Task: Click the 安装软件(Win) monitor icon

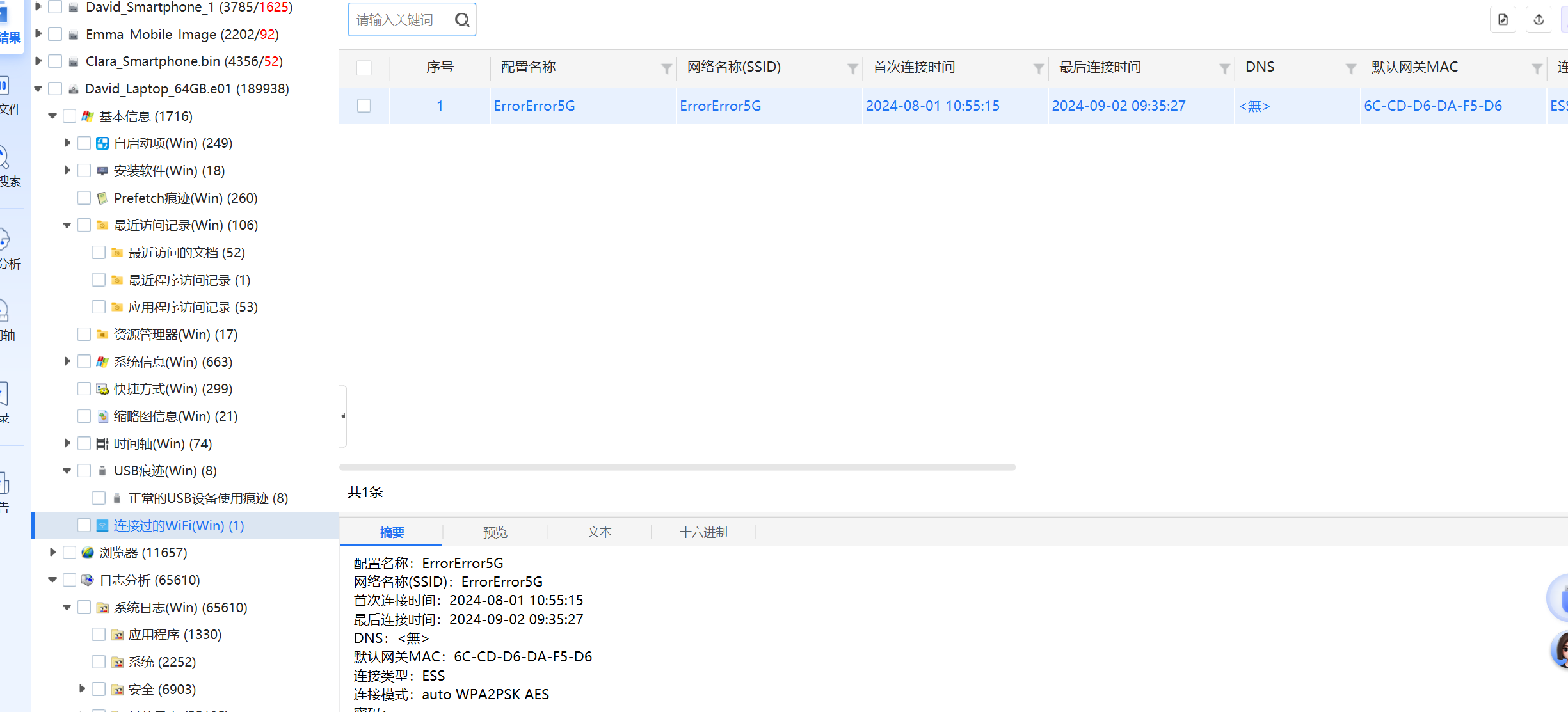Action: coord(102,171)
